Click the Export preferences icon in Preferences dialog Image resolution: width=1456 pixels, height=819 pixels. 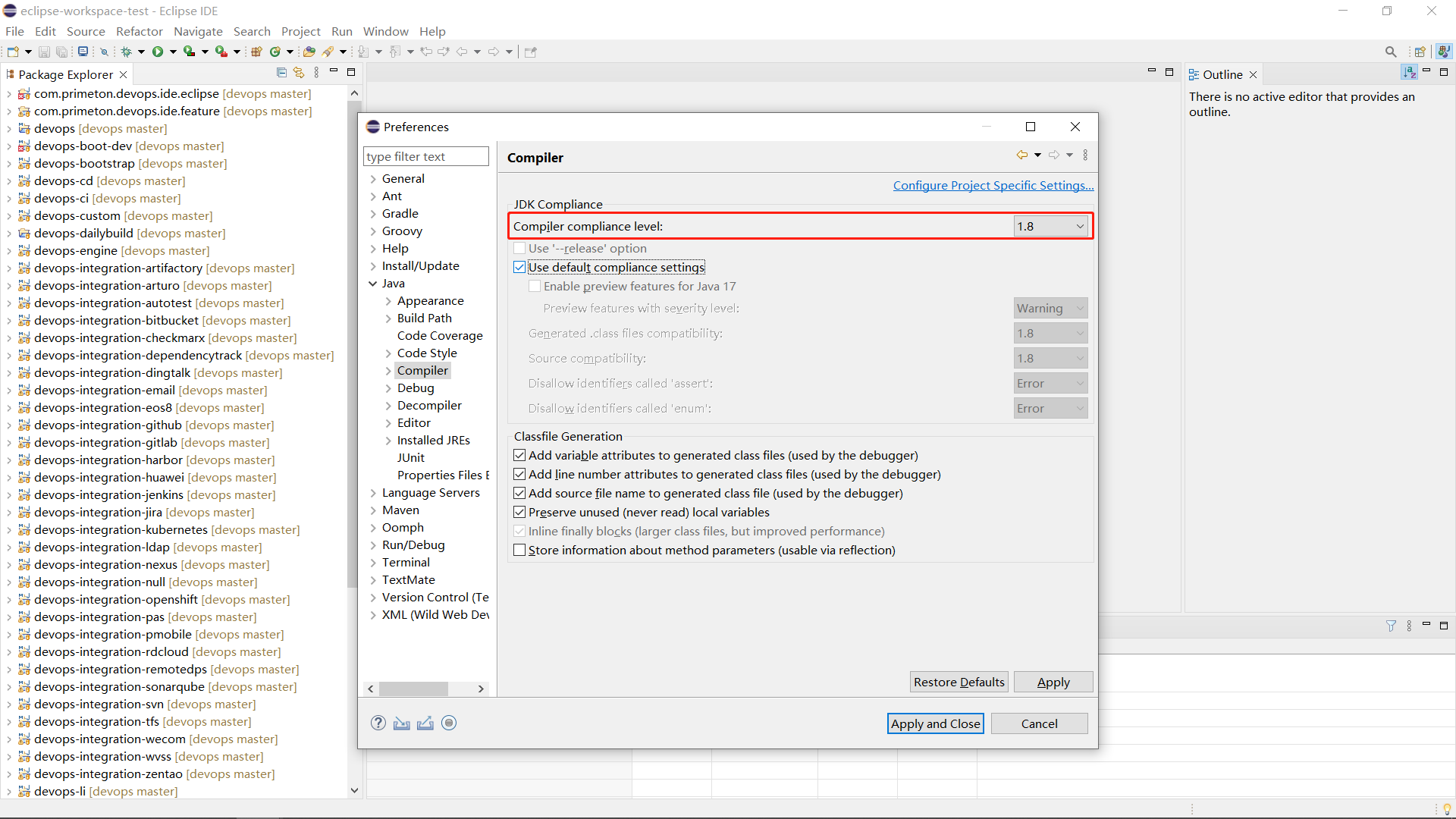pyautogui.click(x=425, y=723)
